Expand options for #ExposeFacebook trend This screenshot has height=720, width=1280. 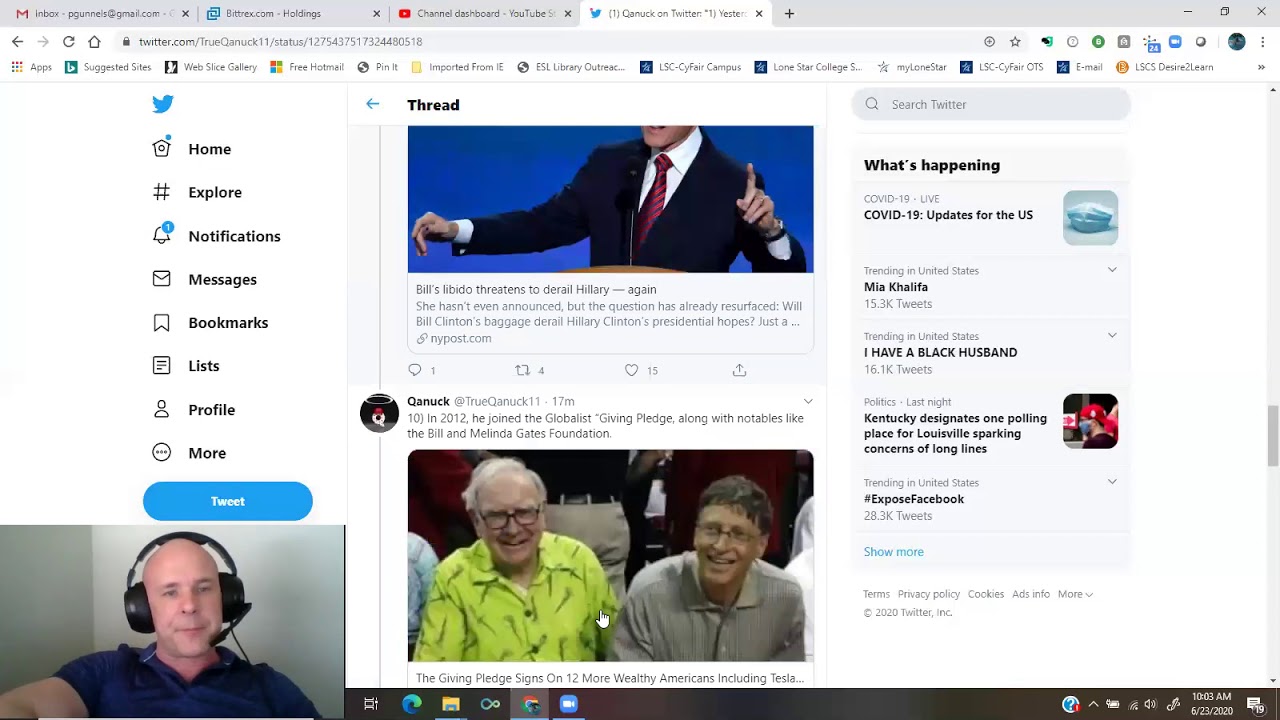pos(1112,482)
